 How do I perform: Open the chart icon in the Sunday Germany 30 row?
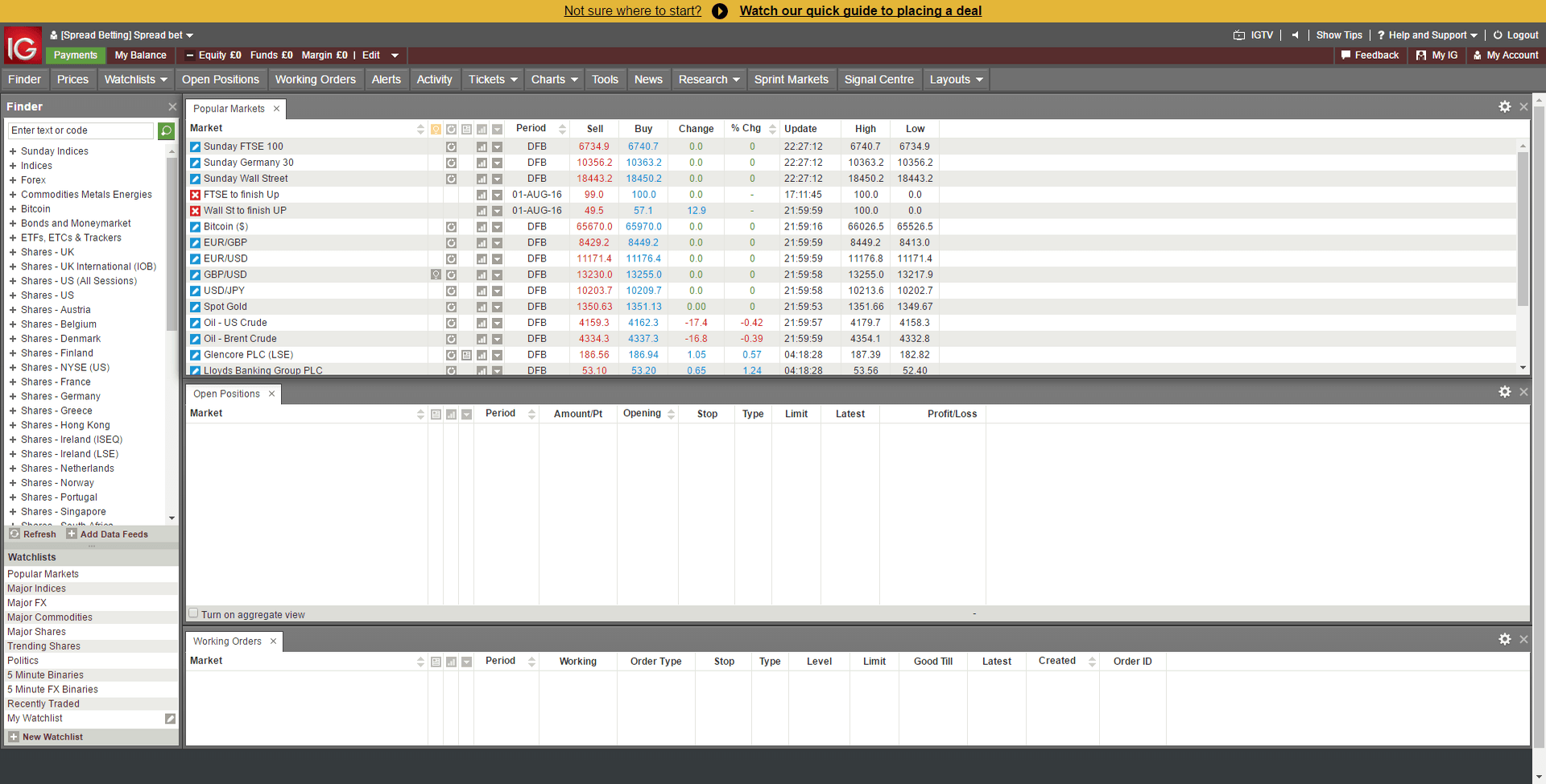click(482, 163)
